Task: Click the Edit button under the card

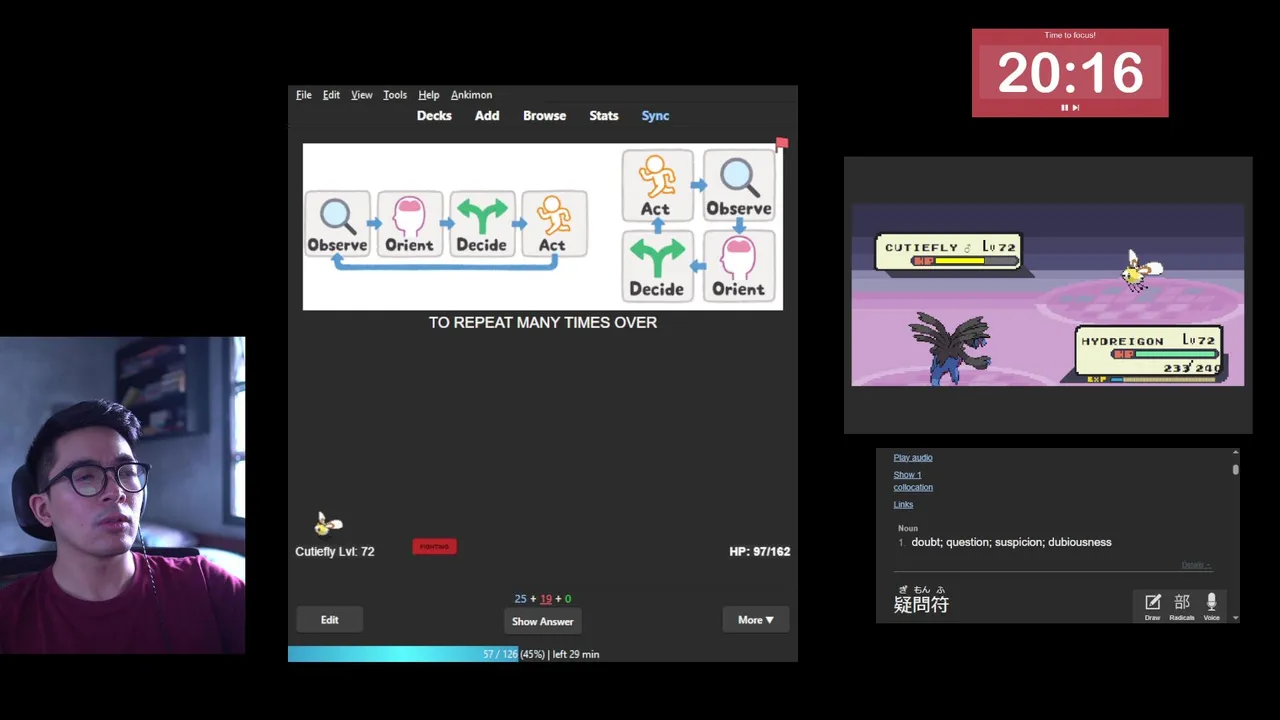Action: point(329,620)
